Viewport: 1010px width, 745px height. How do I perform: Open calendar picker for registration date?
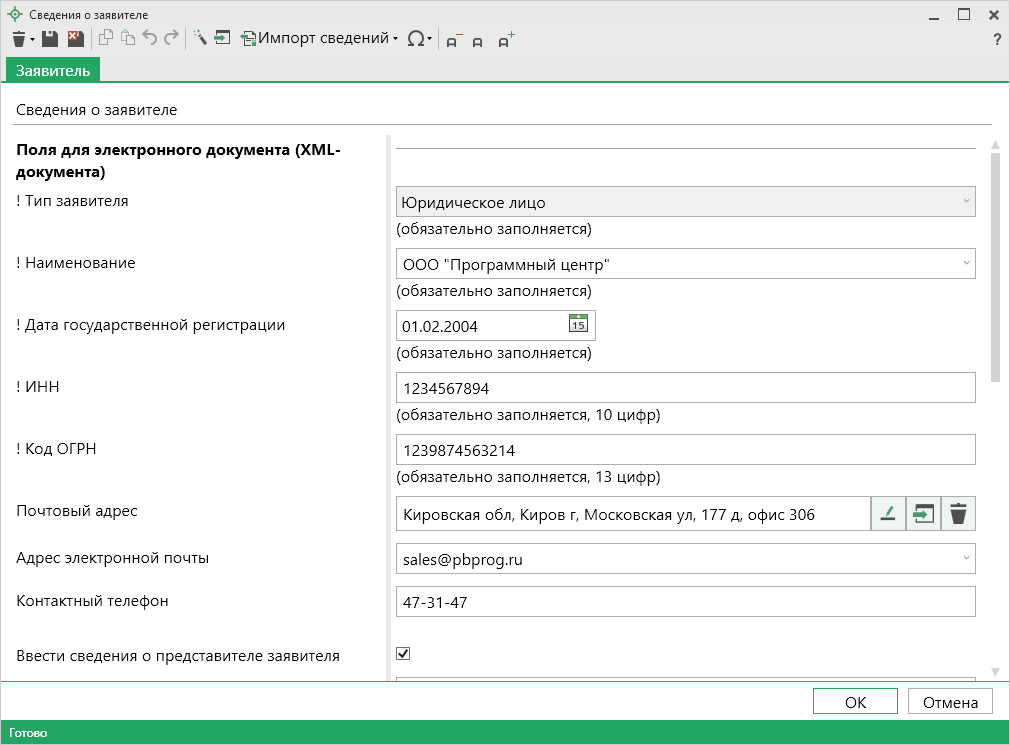tap(578, 324)
